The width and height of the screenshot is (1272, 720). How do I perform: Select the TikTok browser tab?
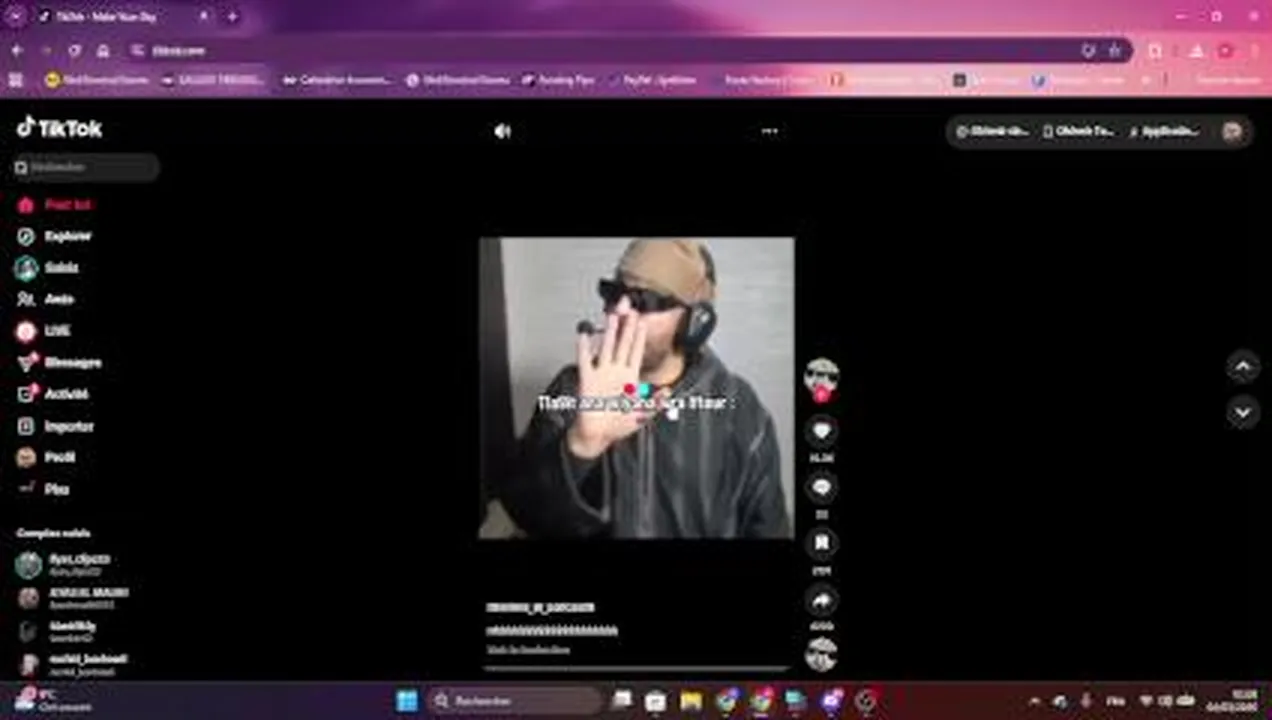pyautogui.click(x=120, y=16)
